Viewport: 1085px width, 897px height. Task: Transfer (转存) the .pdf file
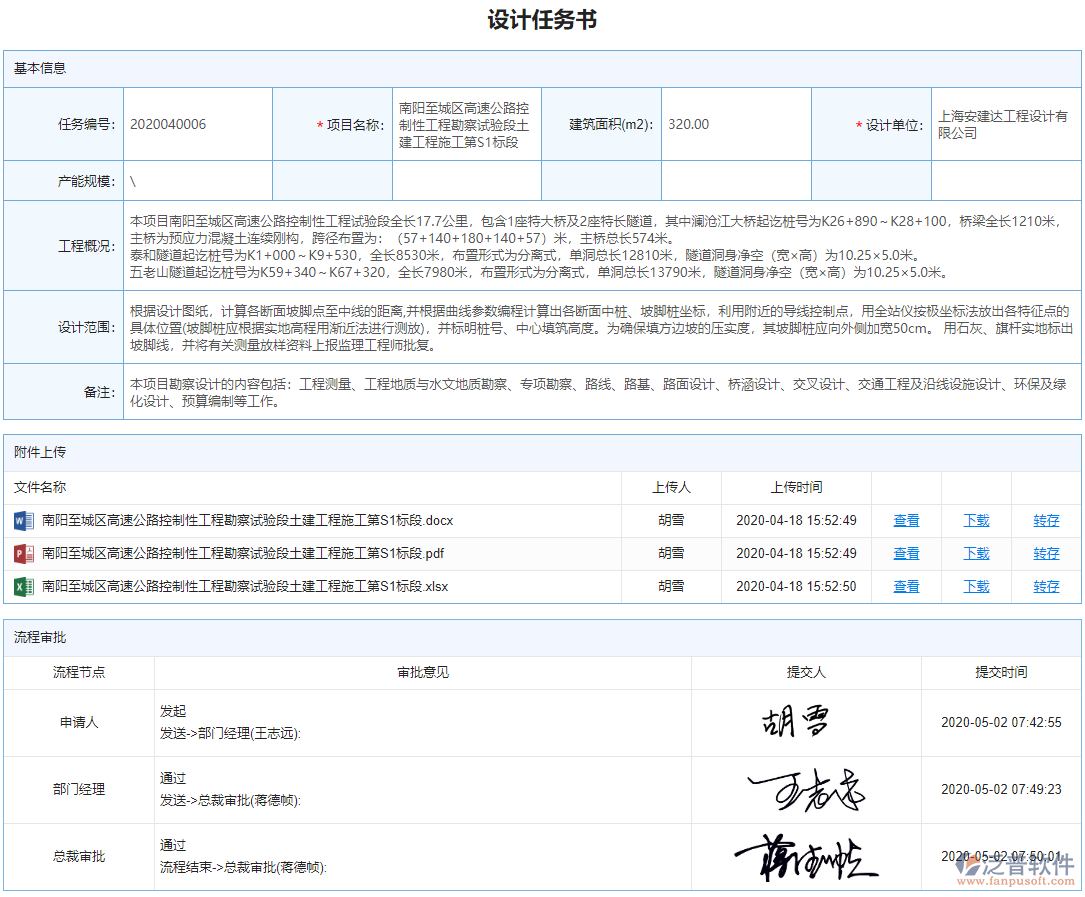tap(1045, 553)
